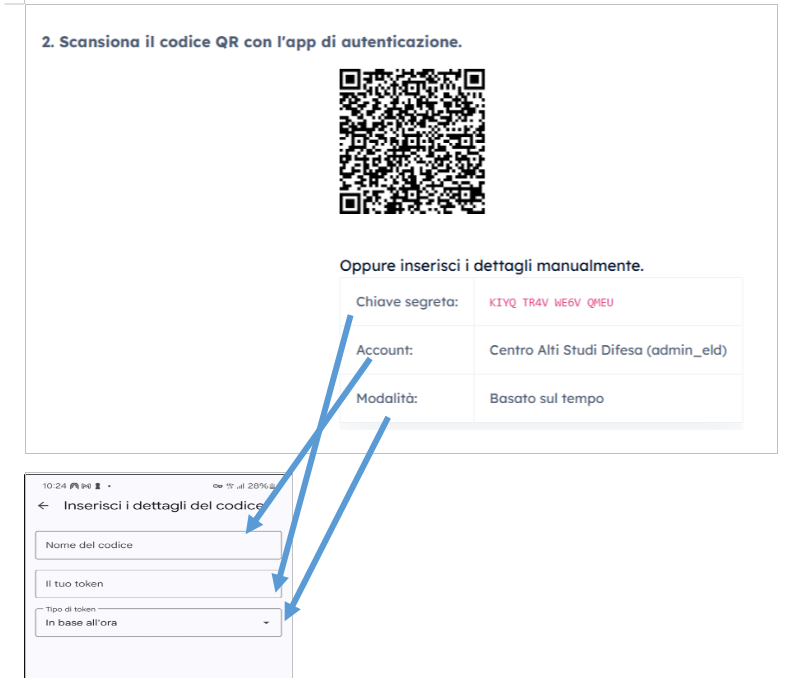Click the 'Basato sul tempo' mode value
This screenshot has height=678, width=798.
pos(547,398)
